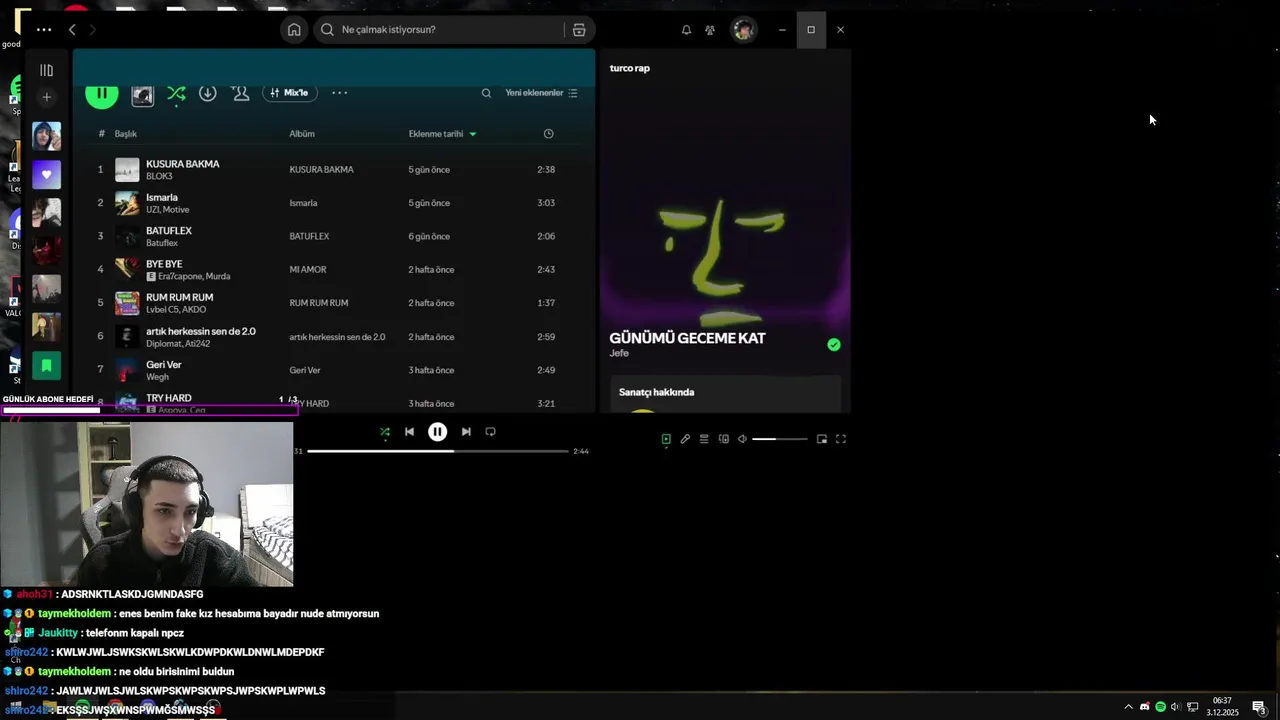Image resolution: width=1280 pixels, height=720 pixels.
Task: Open BLOK3 artist link
Action: click(x=159, y=177)
